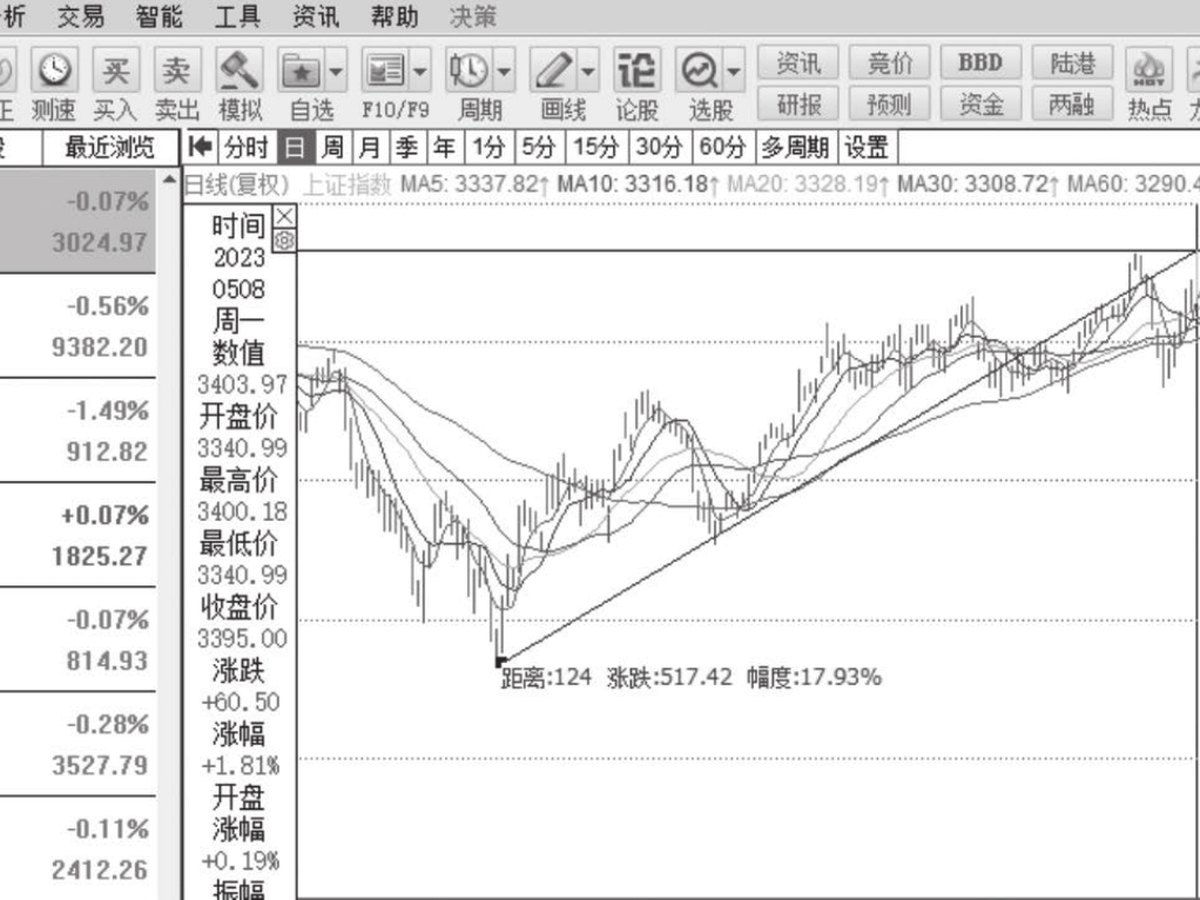Click the 买入 buy icon
This screenshot has width=1200, height=900.
116,72
